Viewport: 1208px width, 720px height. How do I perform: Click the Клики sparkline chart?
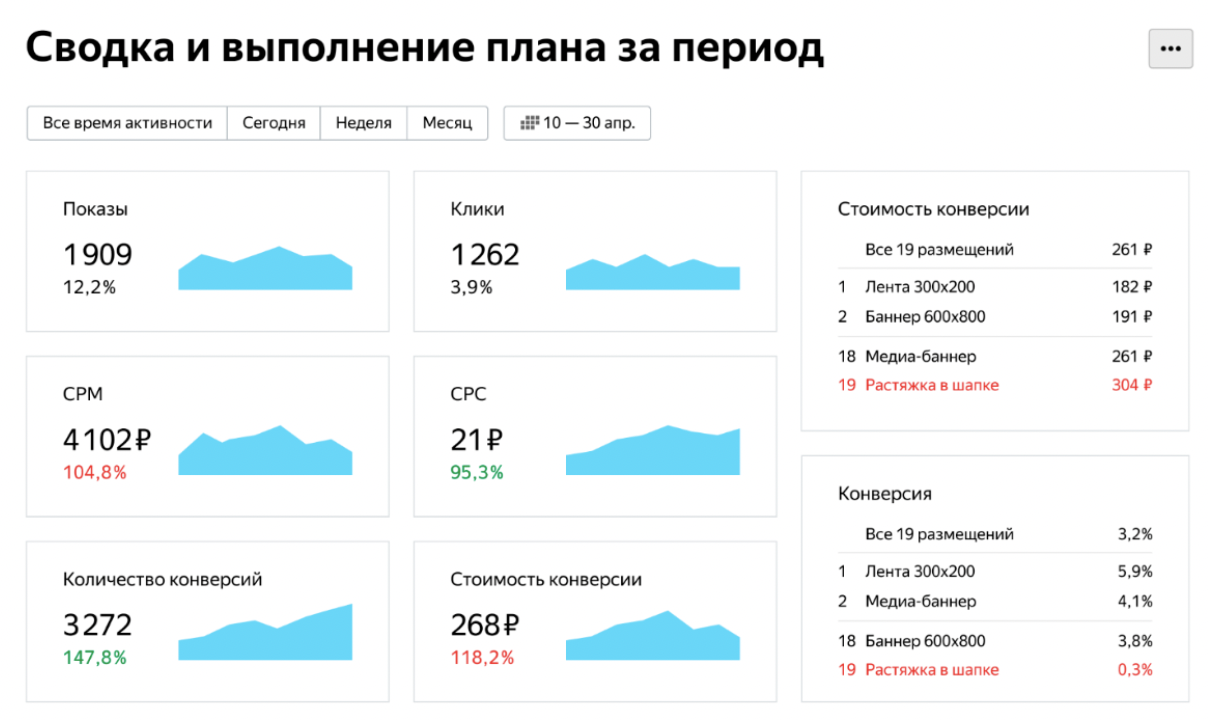tap(653, 272)
